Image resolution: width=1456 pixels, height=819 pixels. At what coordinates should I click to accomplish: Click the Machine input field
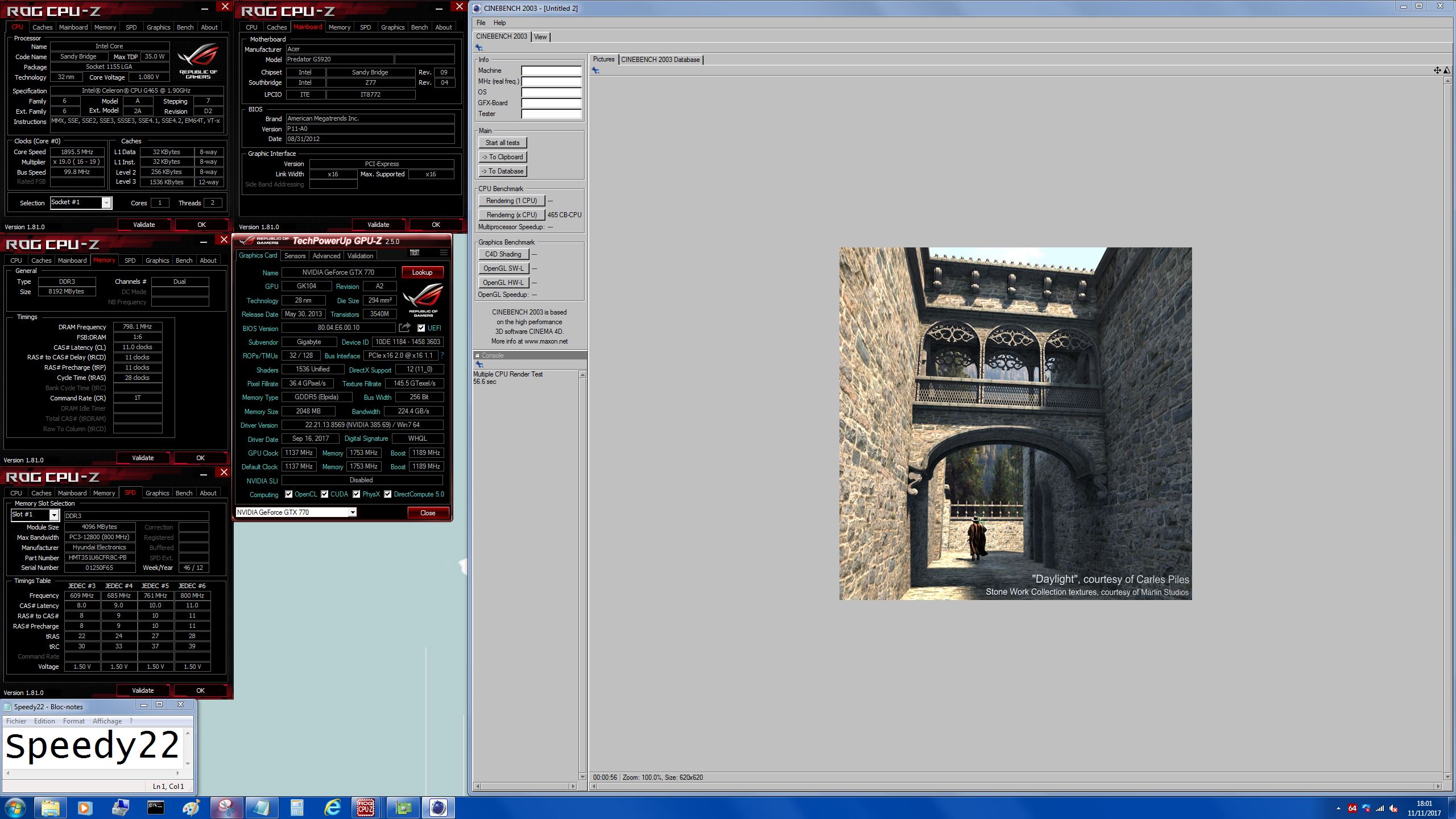pos(552,71)
